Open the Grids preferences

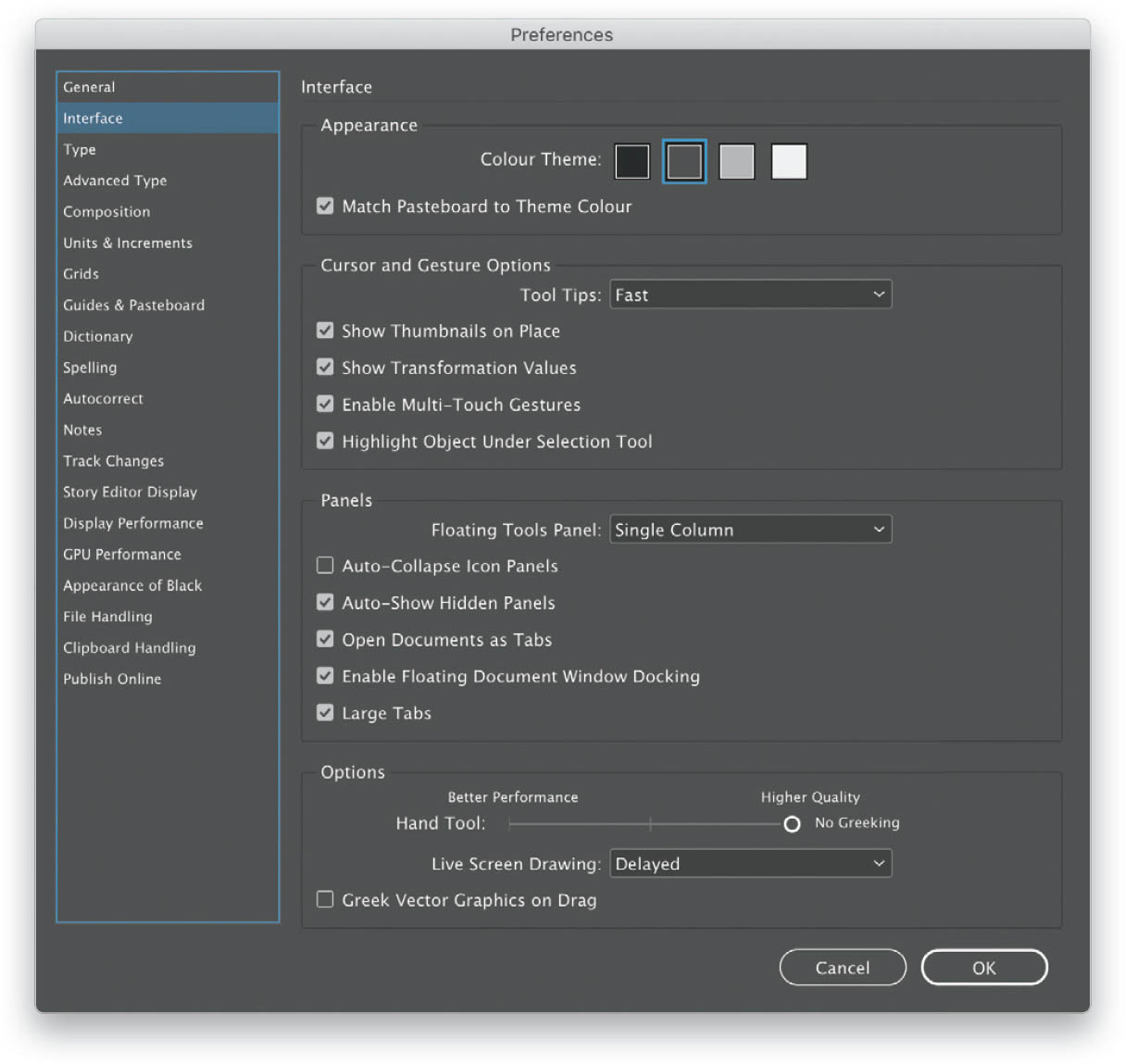pos(168,274)
